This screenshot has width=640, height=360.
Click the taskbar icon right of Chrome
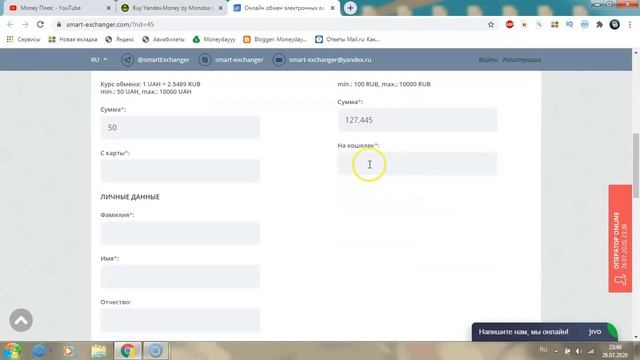click(x=155, y=351)
